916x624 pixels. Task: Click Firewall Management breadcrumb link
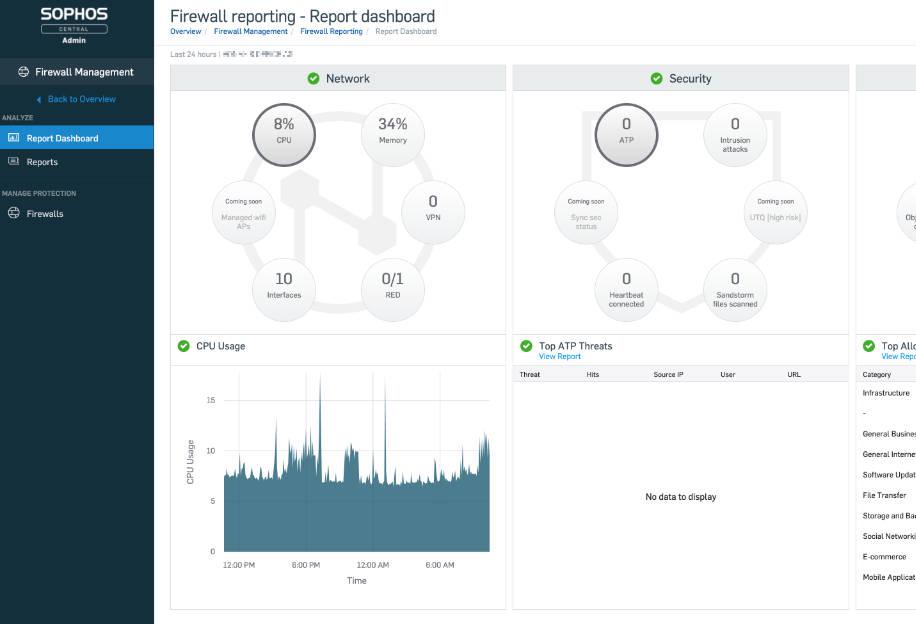click(251, 32)
